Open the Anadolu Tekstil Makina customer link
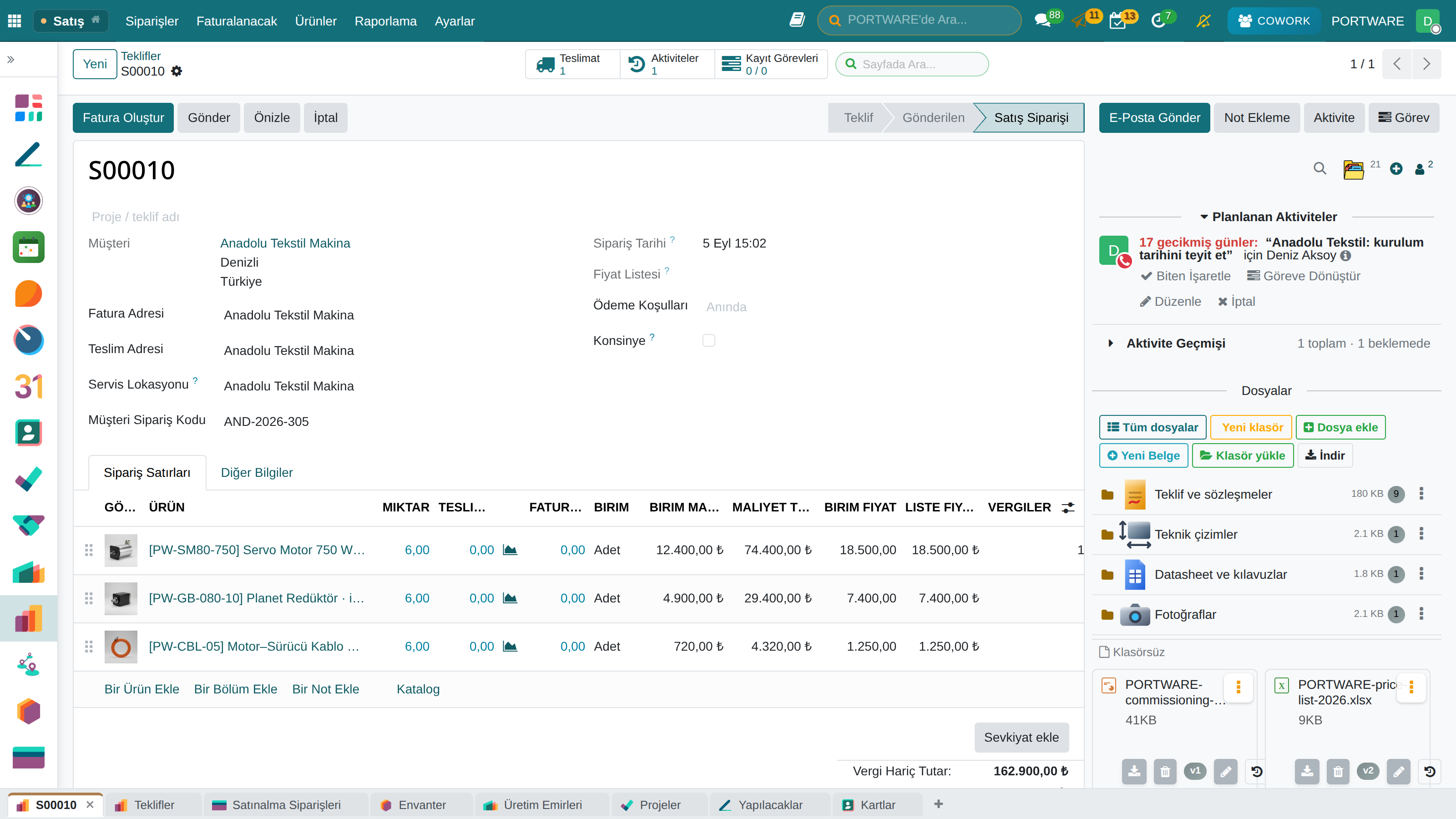The height and width of the screenshot is (819, 1456). click(x=285, y=243)
